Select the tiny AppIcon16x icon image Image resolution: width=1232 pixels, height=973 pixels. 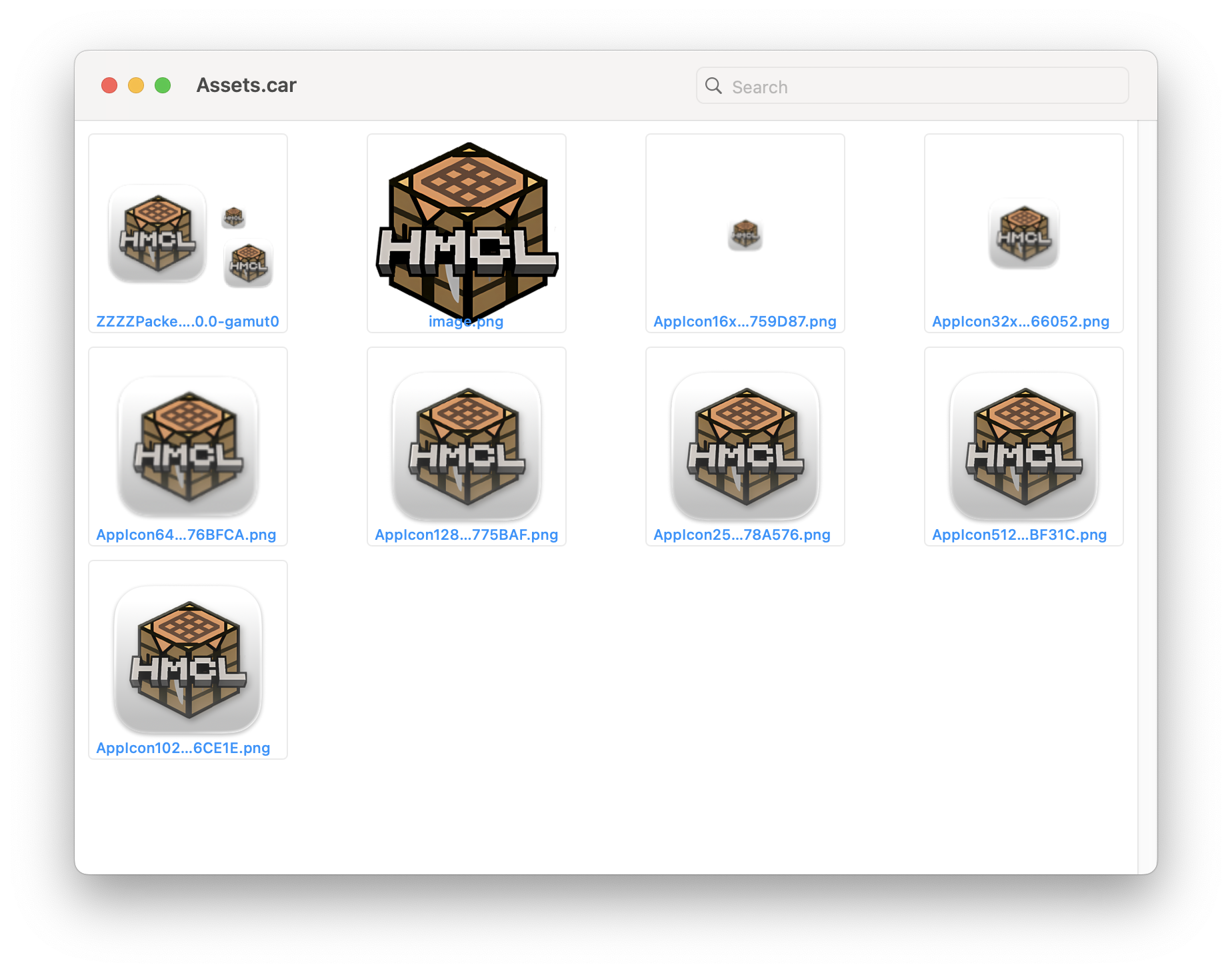pyautogui.click(x=745, y=235)
